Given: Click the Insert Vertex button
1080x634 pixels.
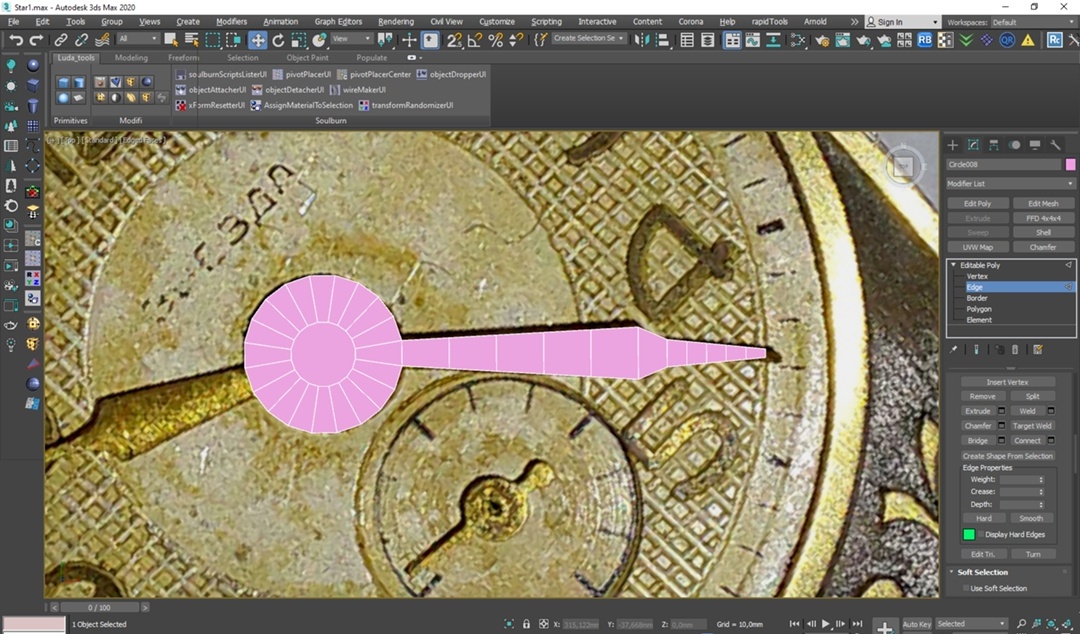Looking at the screenshot, I should 1007,382.
